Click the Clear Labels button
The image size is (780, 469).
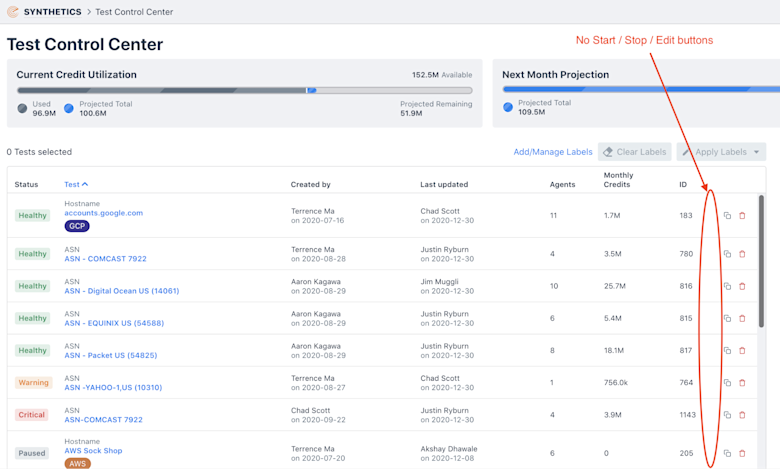point(635,152)
